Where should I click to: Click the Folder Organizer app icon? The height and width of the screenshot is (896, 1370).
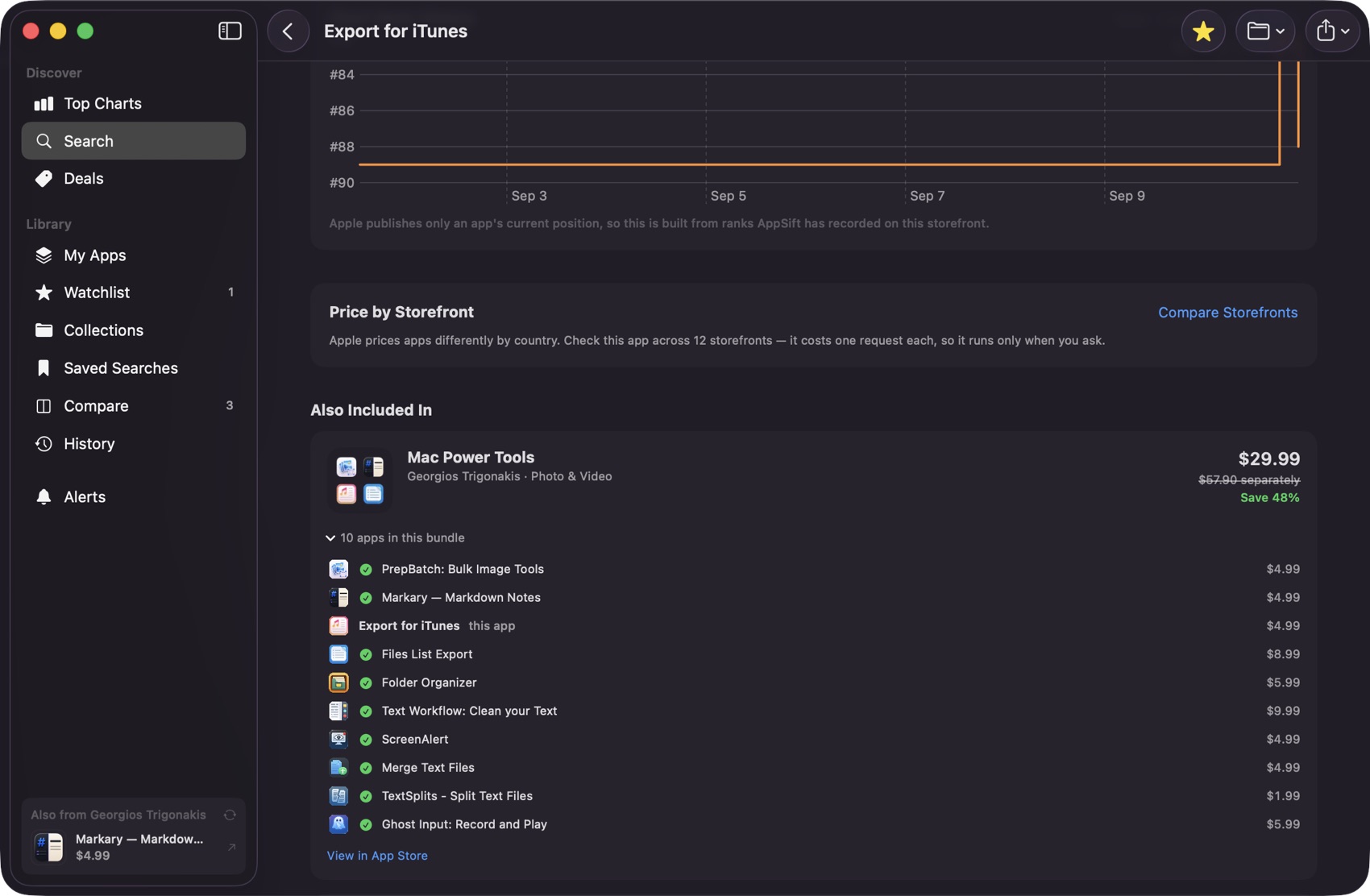coord(338,682)
